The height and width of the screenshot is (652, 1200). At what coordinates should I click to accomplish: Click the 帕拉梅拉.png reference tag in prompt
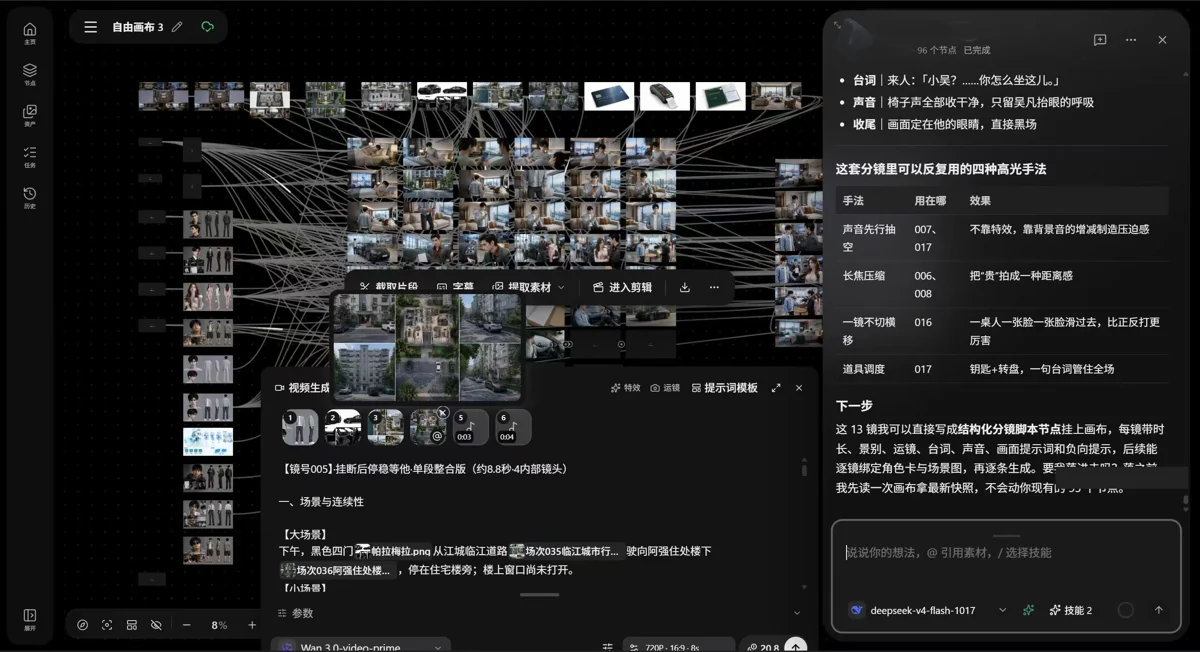pyautogui.click(x=393, y=551)
